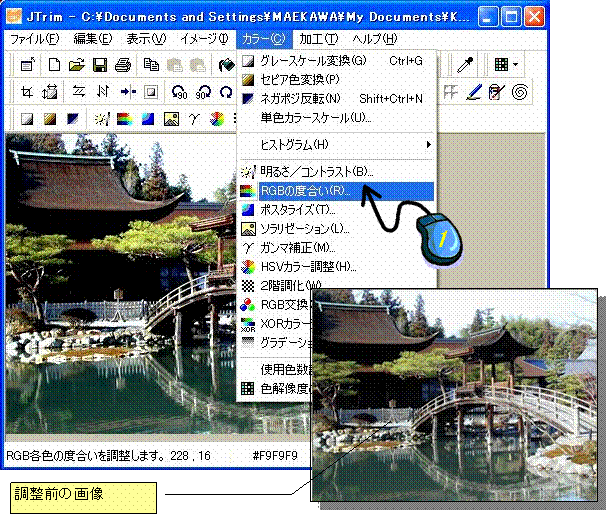Click the crop tool in the toolbar
607x515 pixels.
27,92
